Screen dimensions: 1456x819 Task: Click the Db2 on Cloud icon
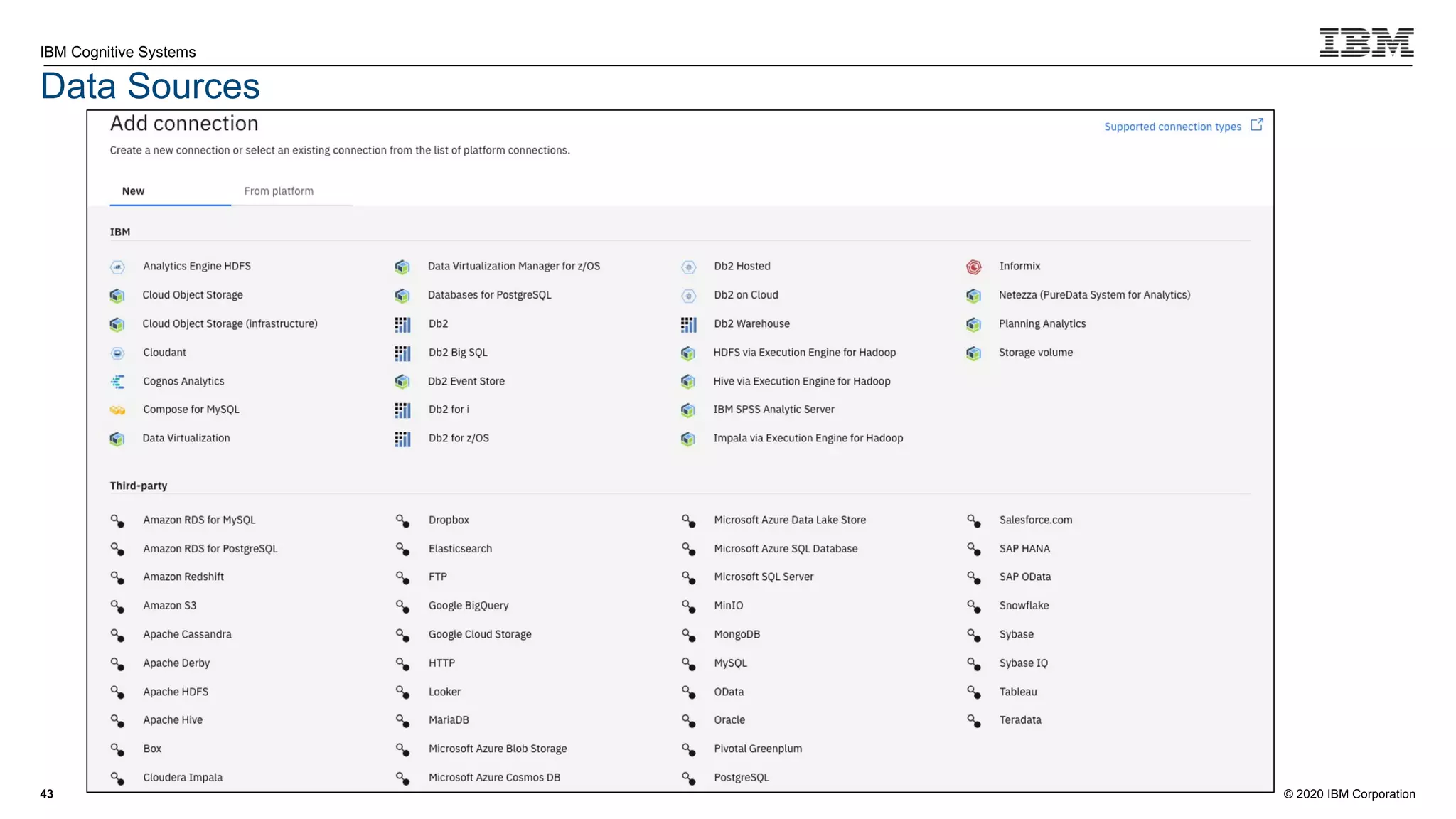pyautogui.click(x=688, y=296)
